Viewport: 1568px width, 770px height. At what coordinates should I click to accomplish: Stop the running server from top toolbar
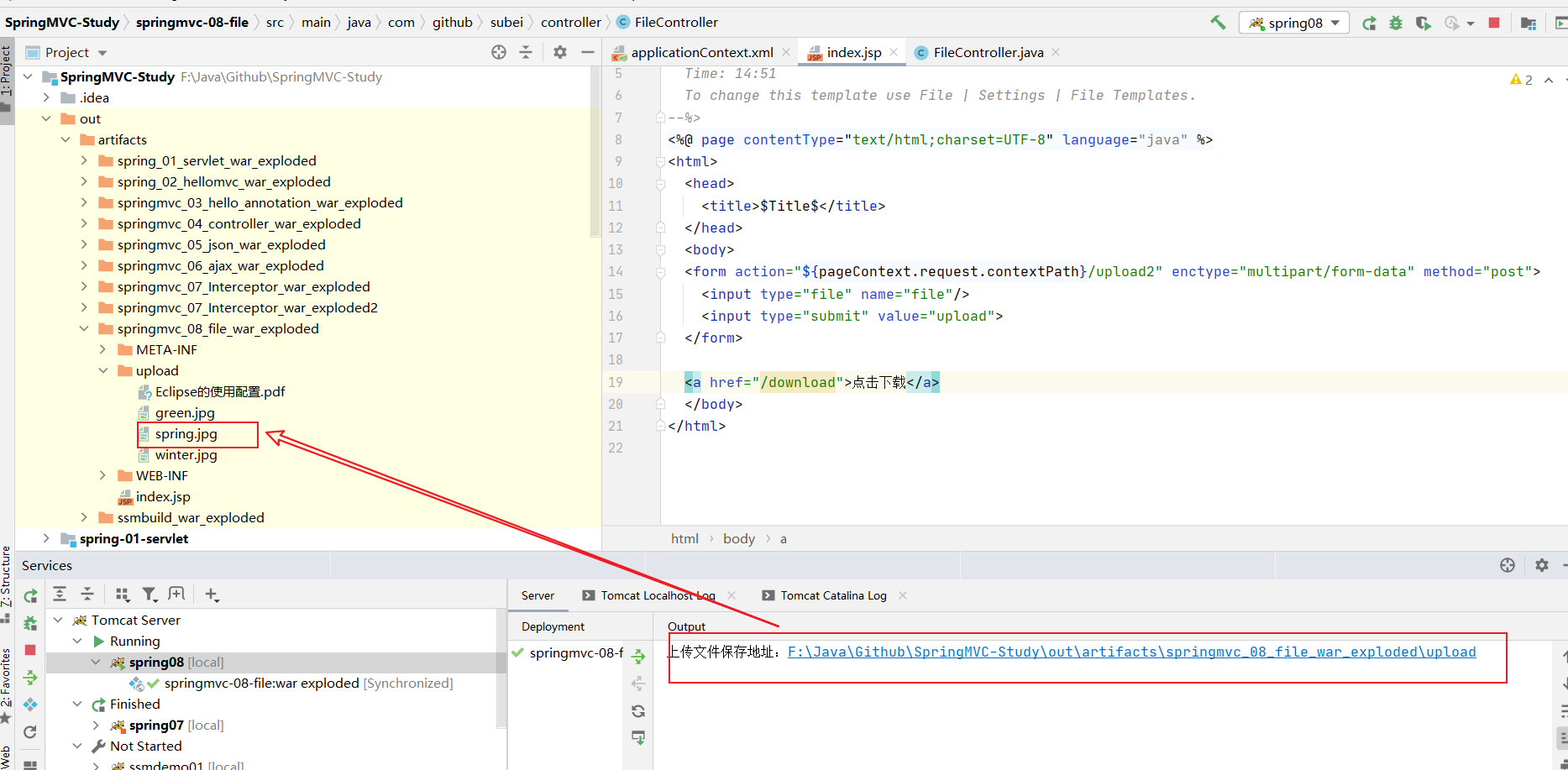1494,23
